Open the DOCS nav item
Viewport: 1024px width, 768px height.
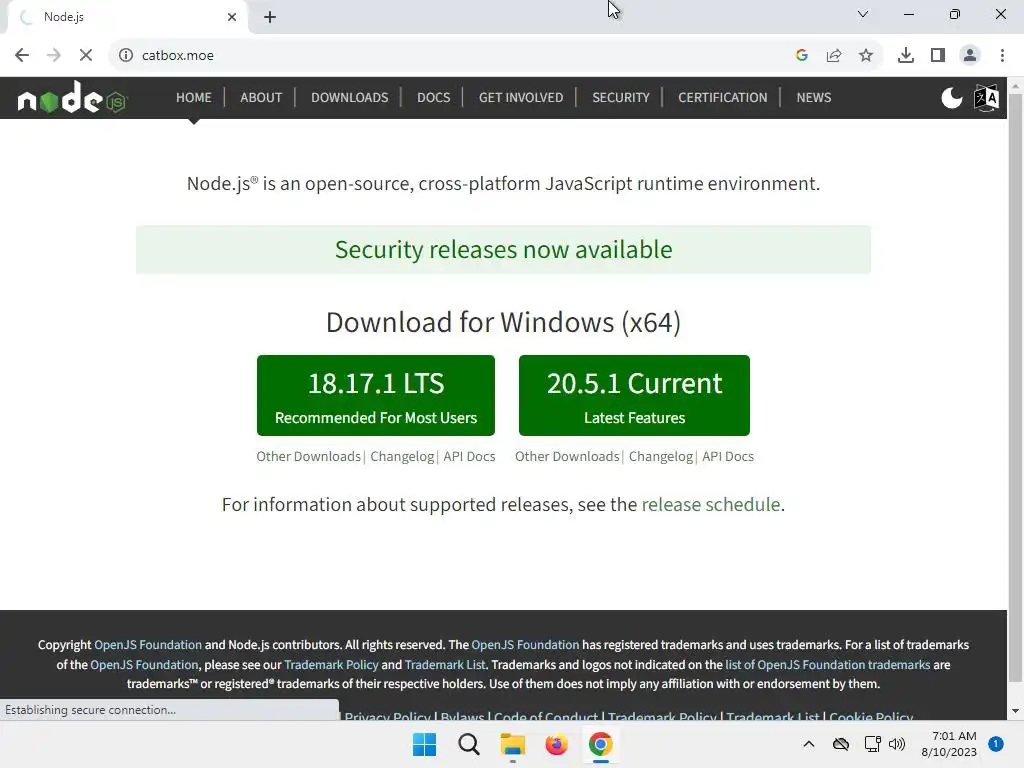click(434, 97)
